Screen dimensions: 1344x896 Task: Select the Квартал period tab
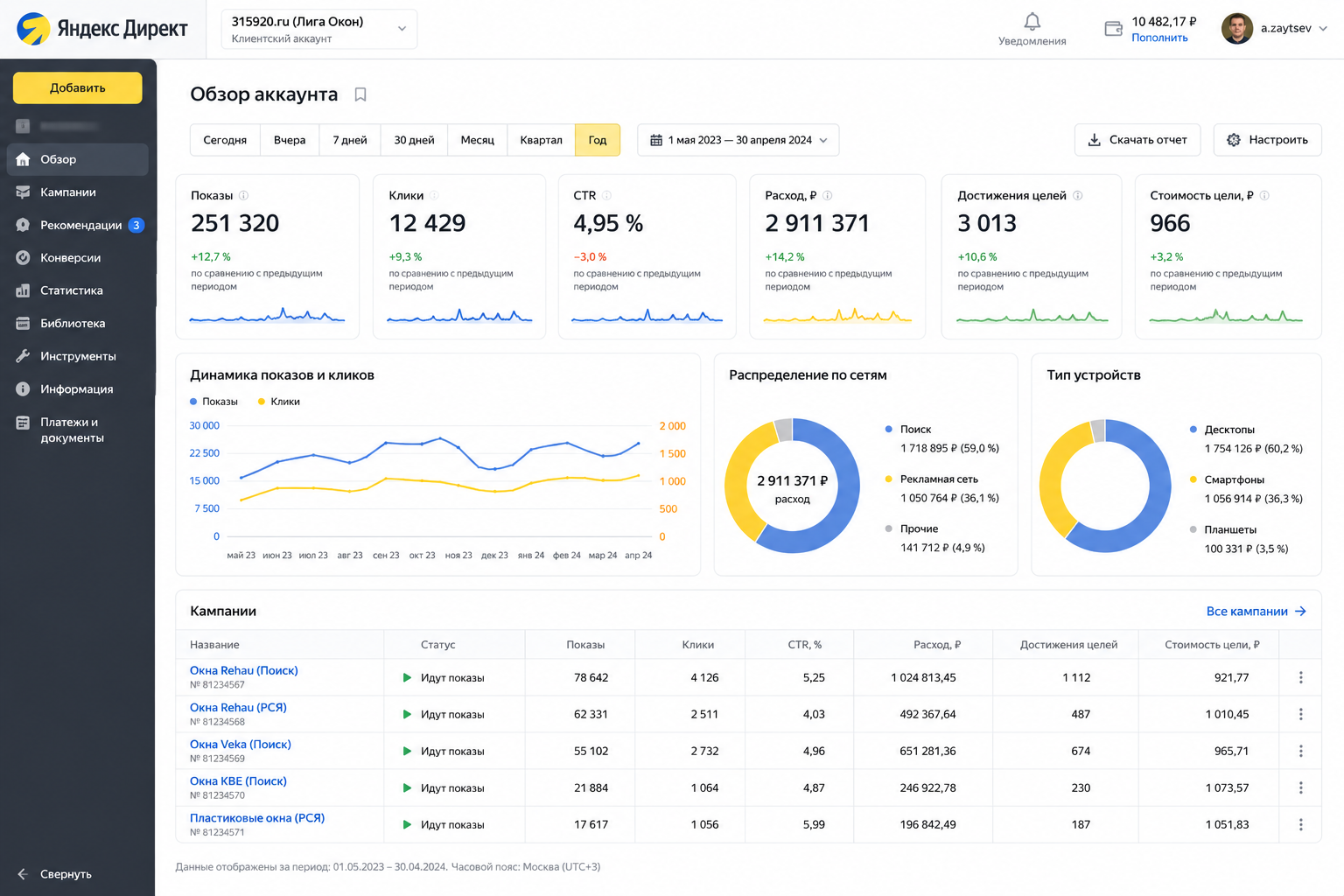[542, 140]
